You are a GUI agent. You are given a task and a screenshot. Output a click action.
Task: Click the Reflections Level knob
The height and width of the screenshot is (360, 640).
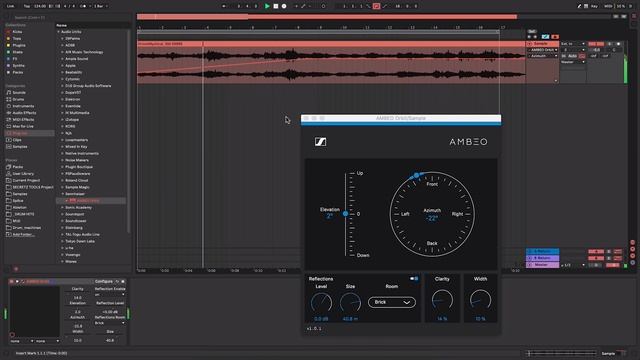pyautogui.click(x=321, y=303)
